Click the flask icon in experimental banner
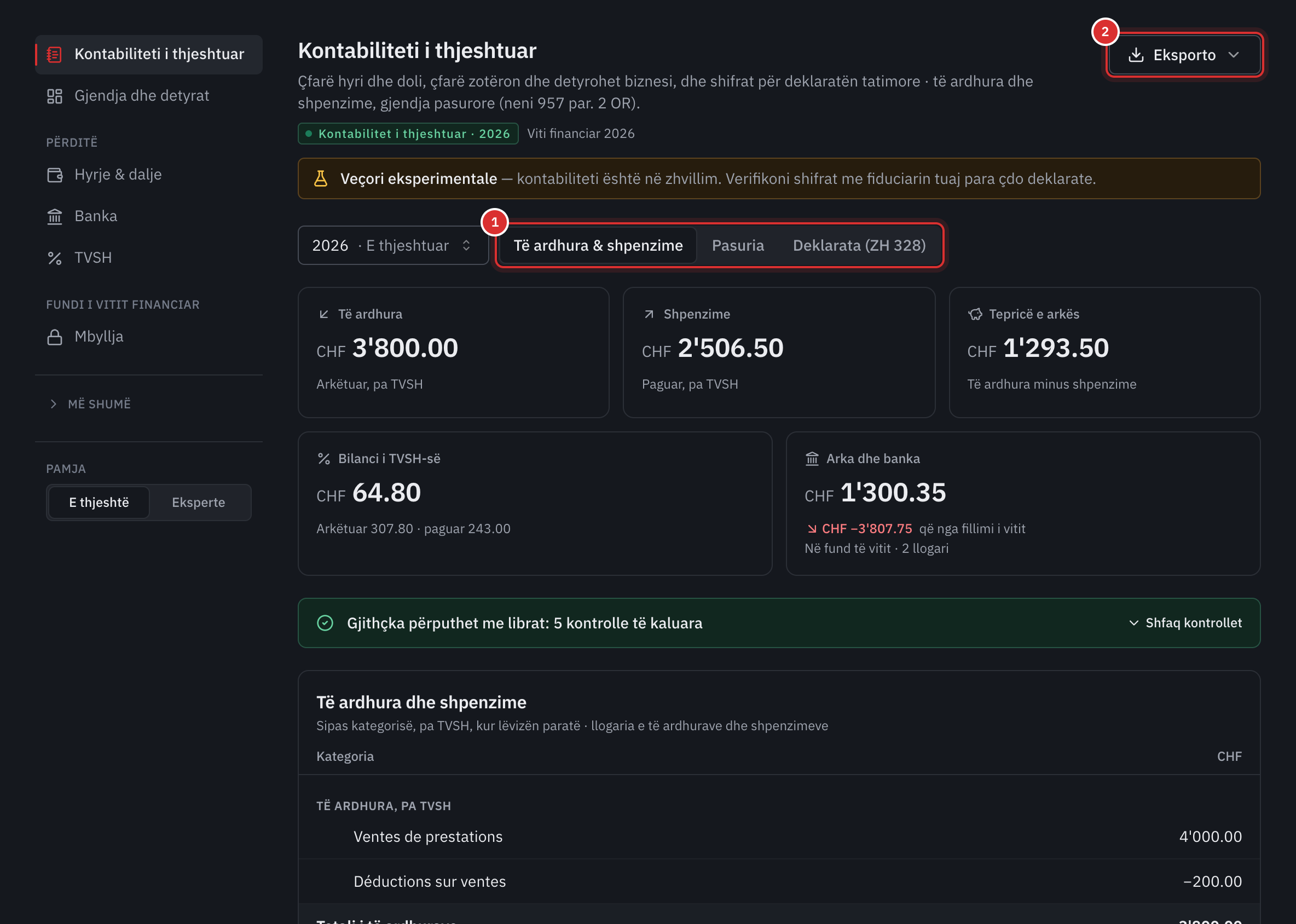Screen dimensions: 1296x924 click(321, 178)
